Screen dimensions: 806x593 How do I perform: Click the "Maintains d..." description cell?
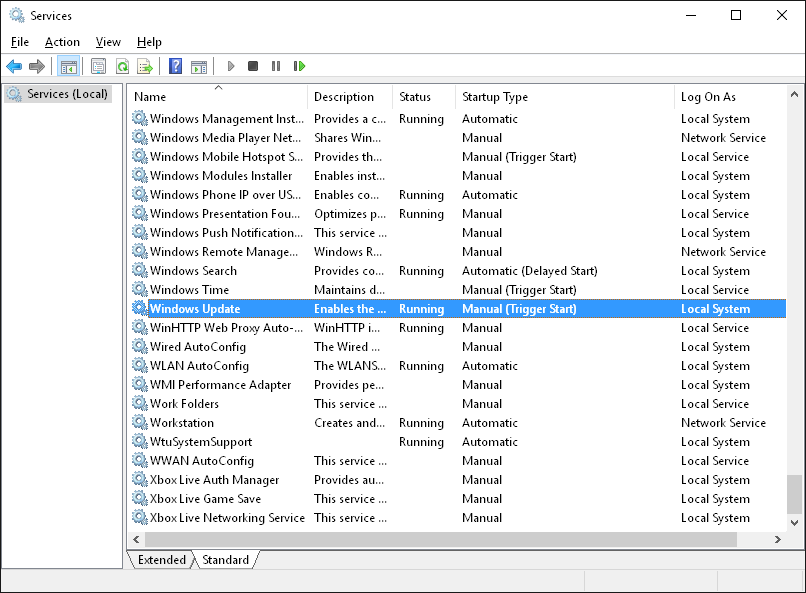[350, 290]
